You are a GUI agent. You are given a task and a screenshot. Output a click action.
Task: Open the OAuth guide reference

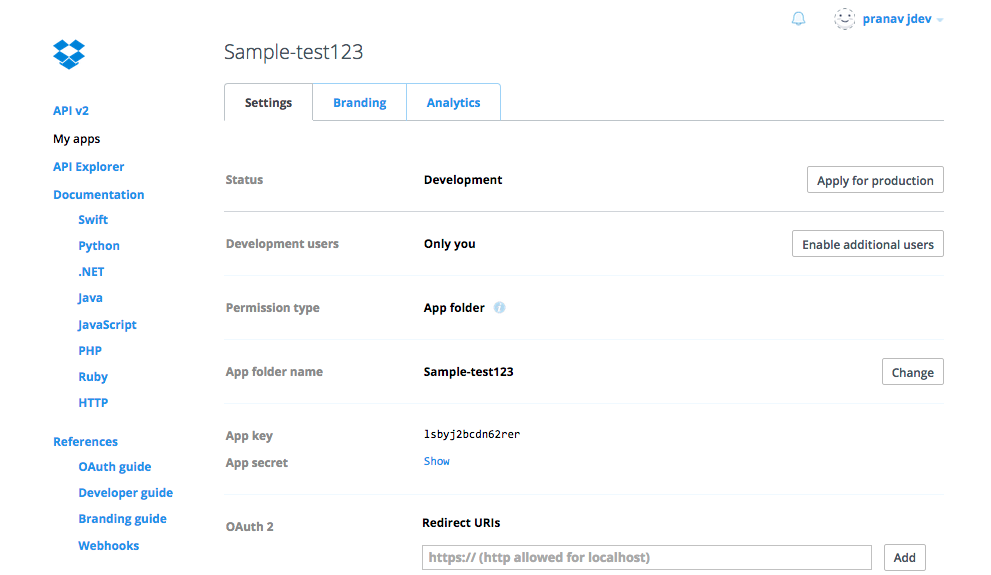click(115, 467)
